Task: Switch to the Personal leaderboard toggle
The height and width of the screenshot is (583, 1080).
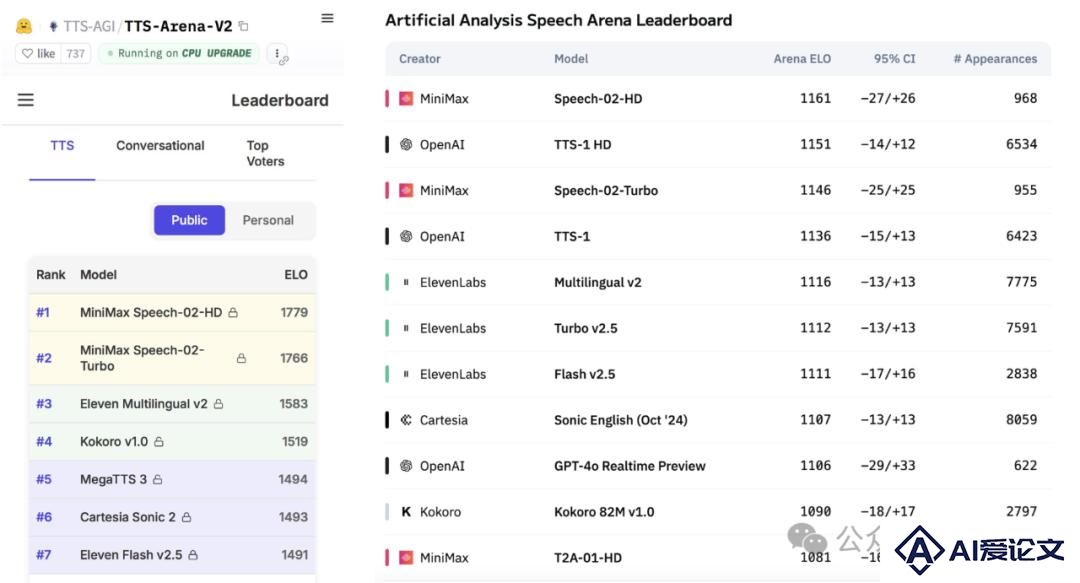Action: (x=268, y=220)
